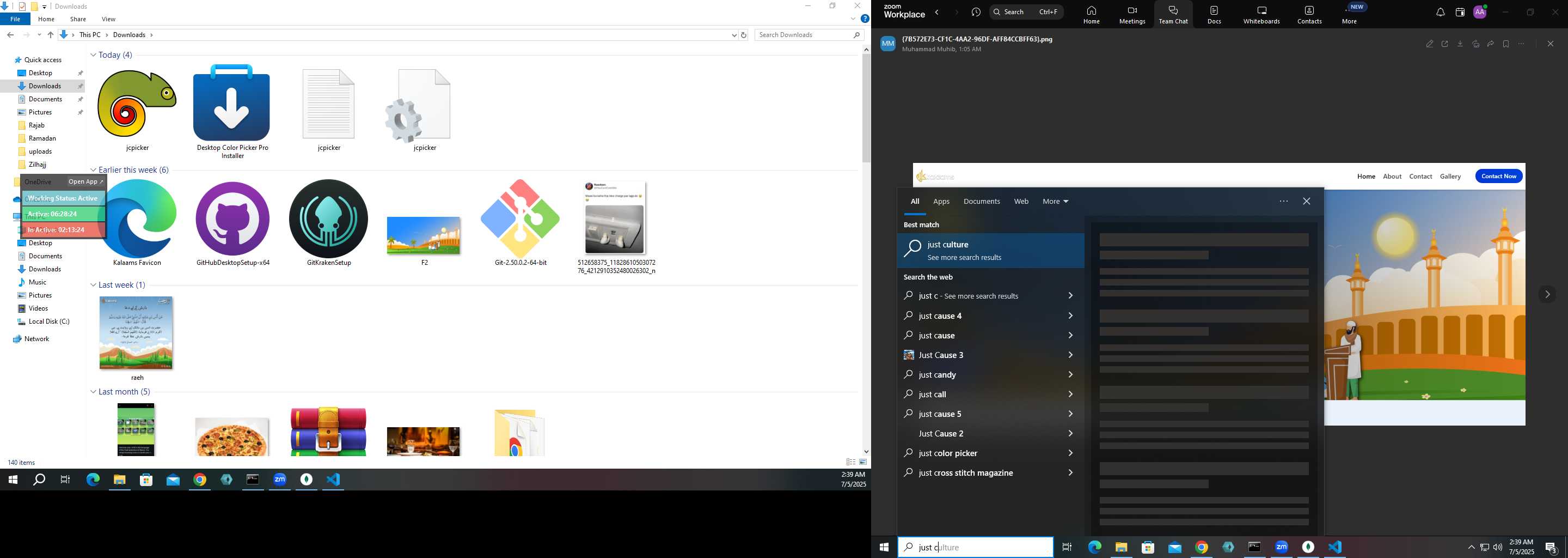Focus the Zoom Search box

click(x=1026, y=12)
